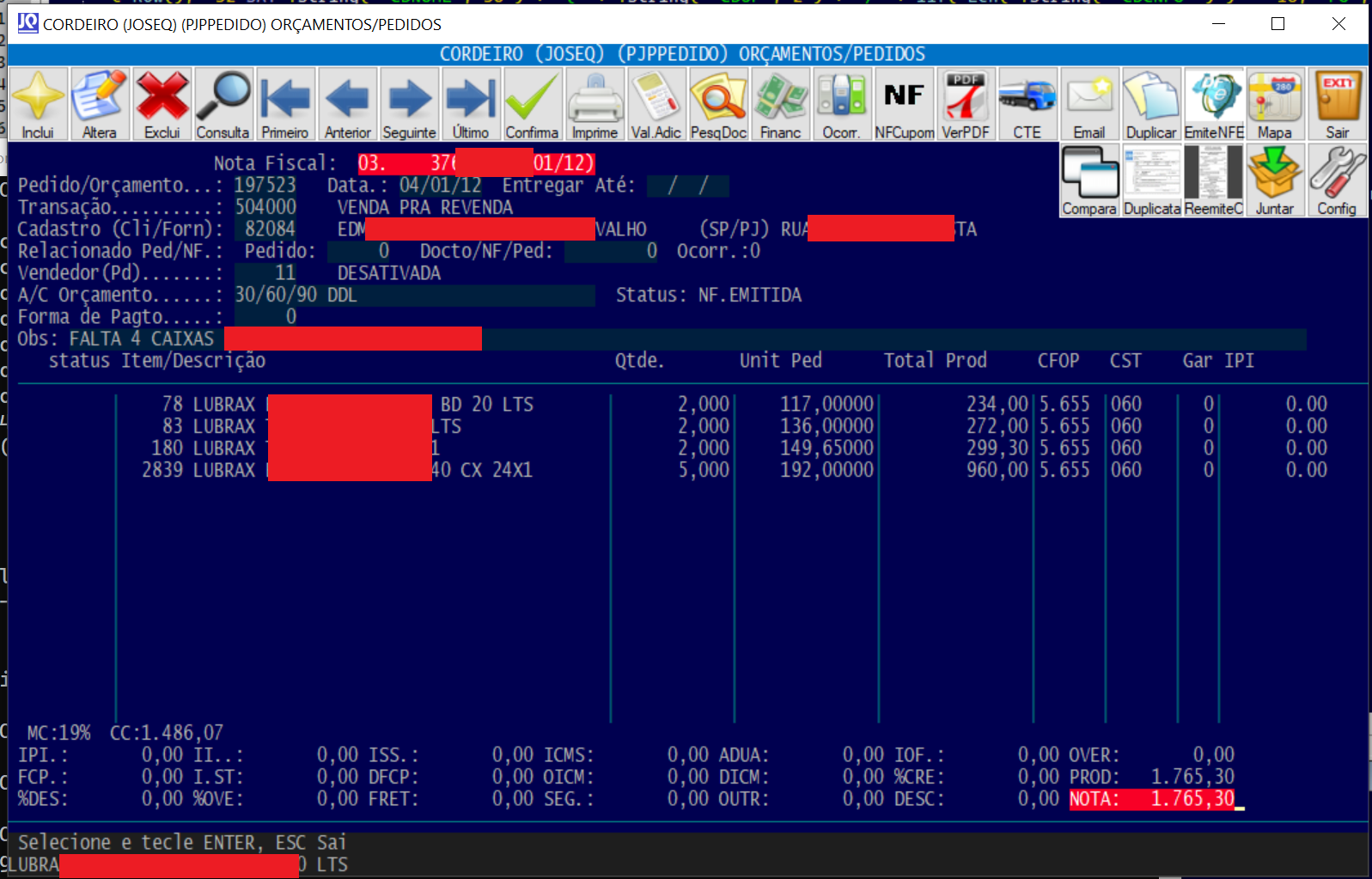Viewport: 1372px width, 879px height.
Task: Open the Financ money icon
Action: (780, 104)
